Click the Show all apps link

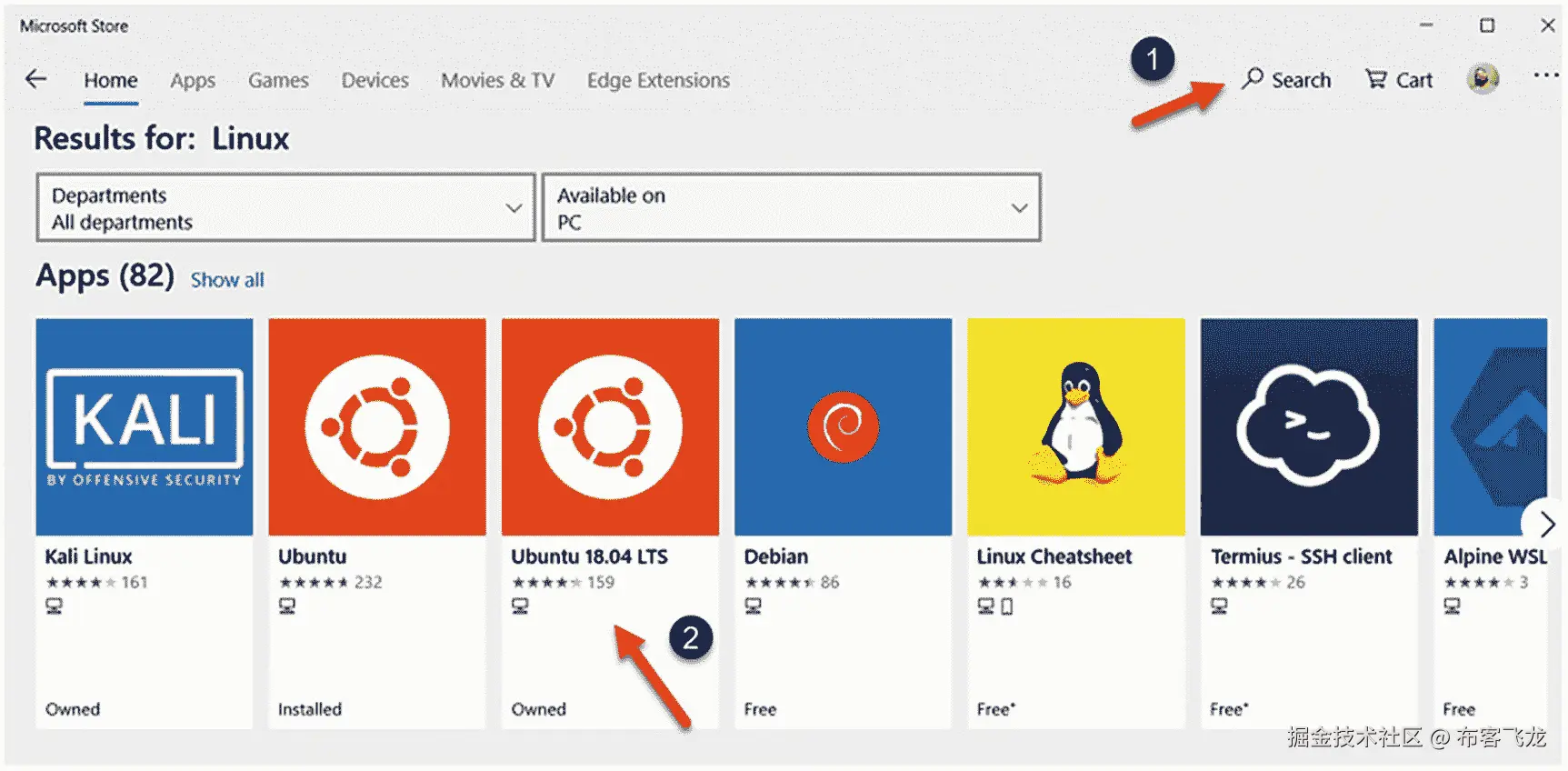coord(227,280)
